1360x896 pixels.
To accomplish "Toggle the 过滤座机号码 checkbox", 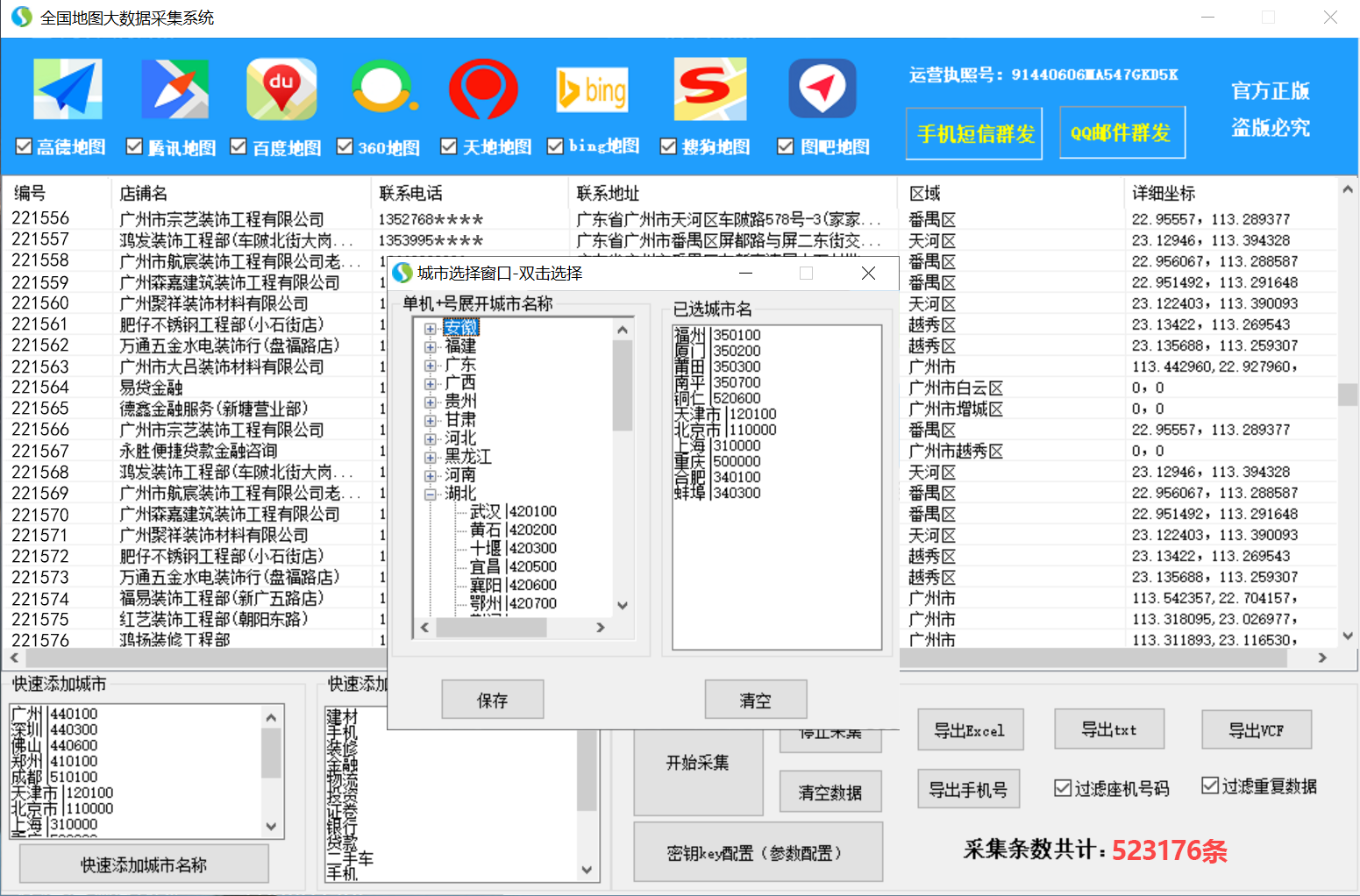I will coord(1063,787).
